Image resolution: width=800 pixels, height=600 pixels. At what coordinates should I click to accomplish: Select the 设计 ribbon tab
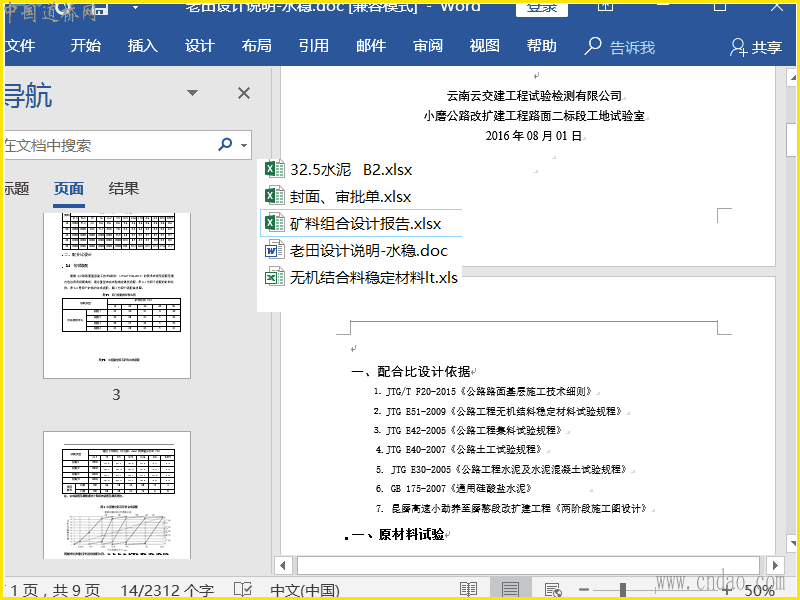coord(199,46)
